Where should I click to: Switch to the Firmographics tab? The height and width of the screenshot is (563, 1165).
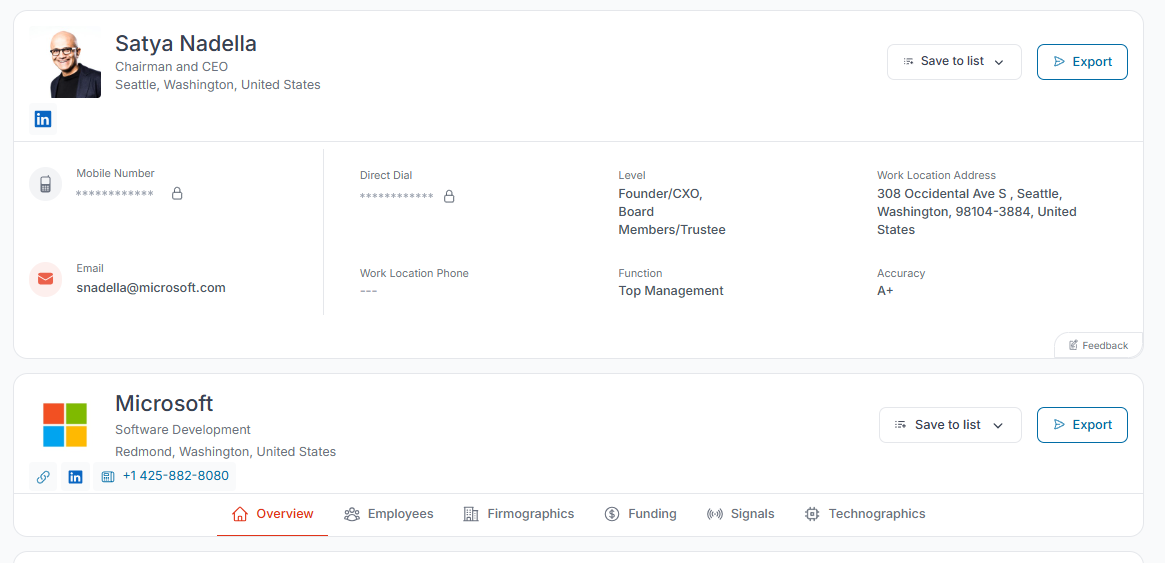[x=519, y=514]
